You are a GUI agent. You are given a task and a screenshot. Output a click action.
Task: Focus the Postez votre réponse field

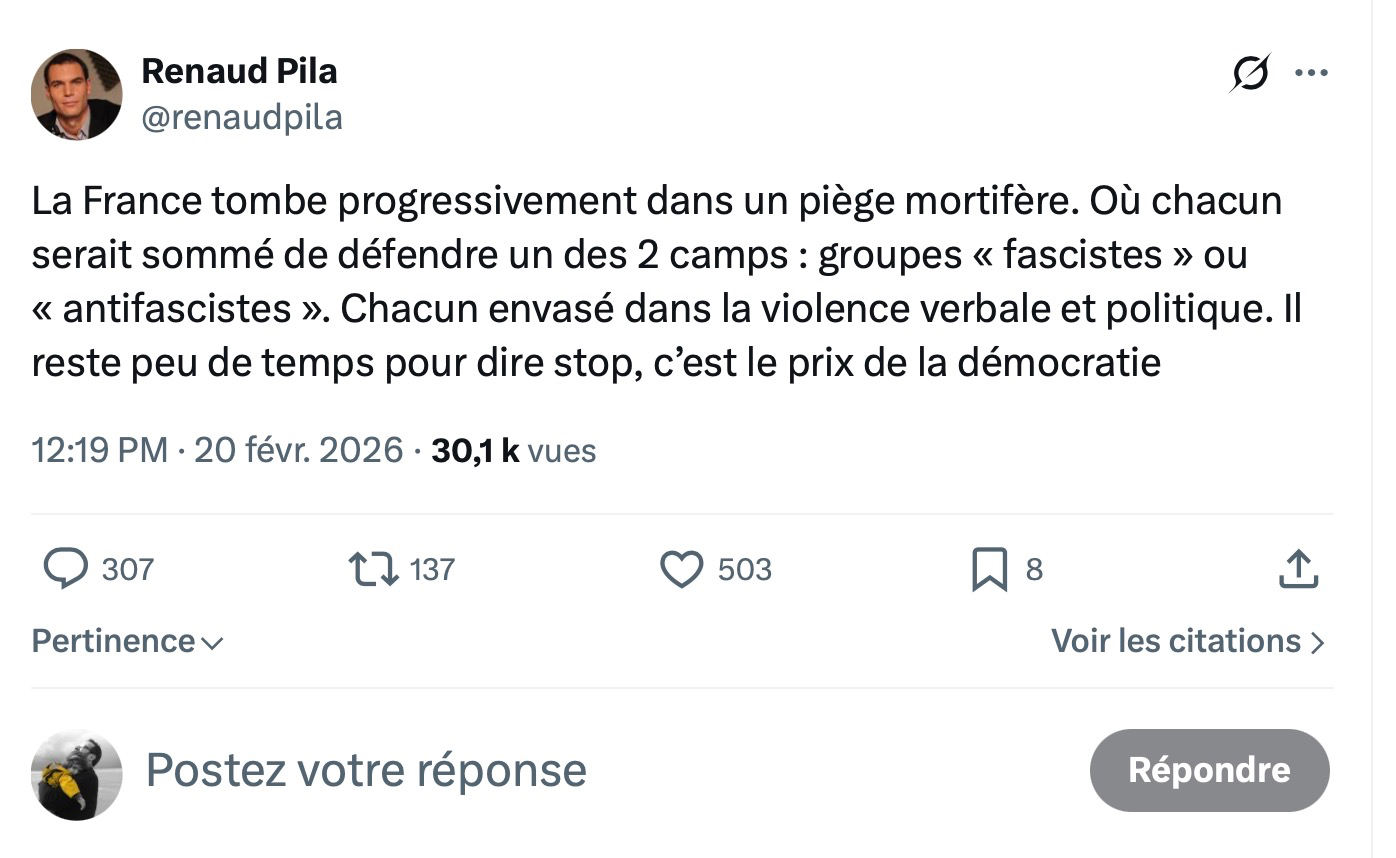coord(366,770)
